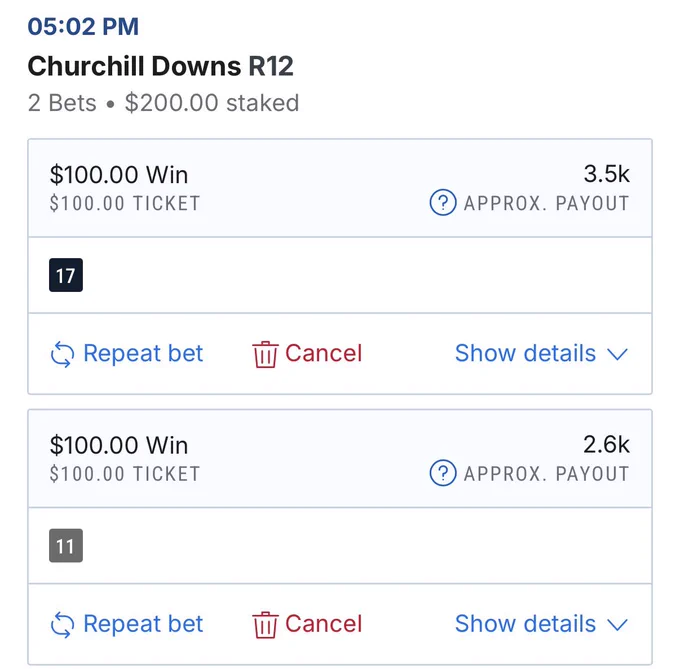This screenshot has height=669, width=680.
Task: Select the horse number 17 badge
Action: coord(66,275)
